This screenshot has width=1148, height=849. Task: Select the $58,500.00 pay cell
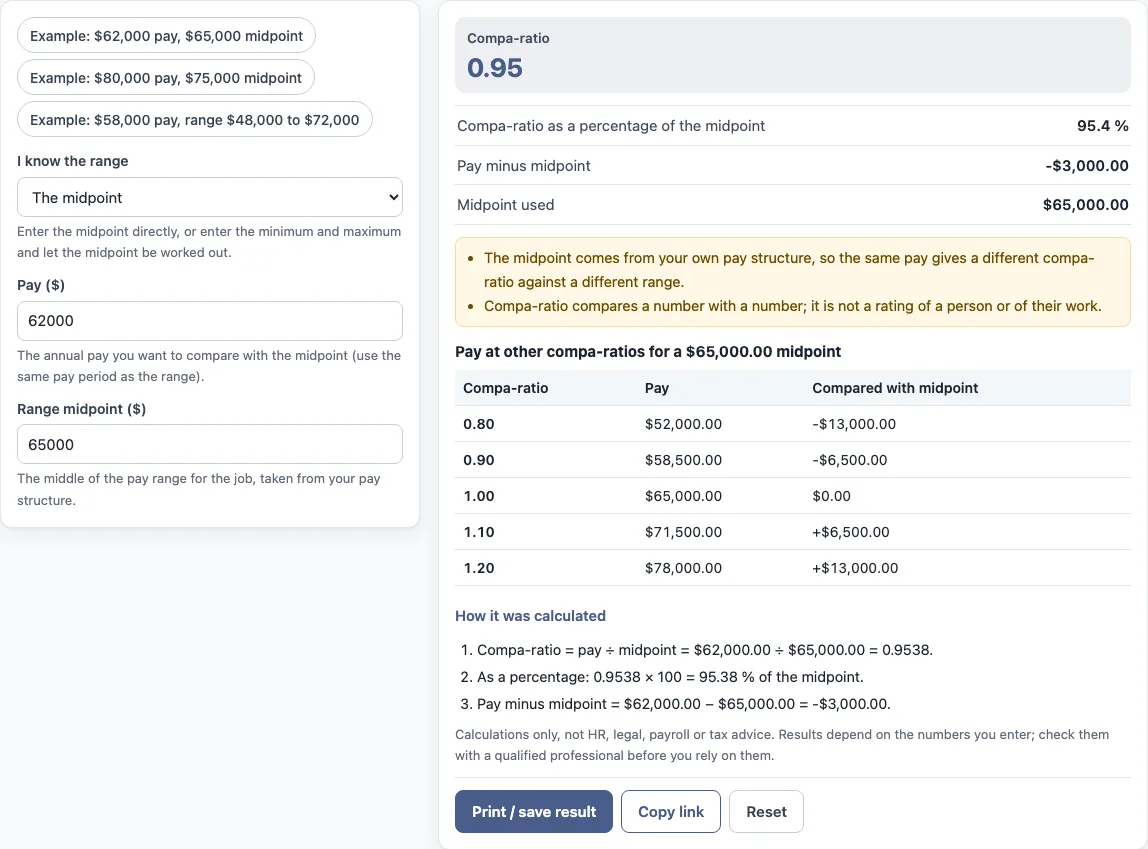pyautogui.click(x=683, y=460)
